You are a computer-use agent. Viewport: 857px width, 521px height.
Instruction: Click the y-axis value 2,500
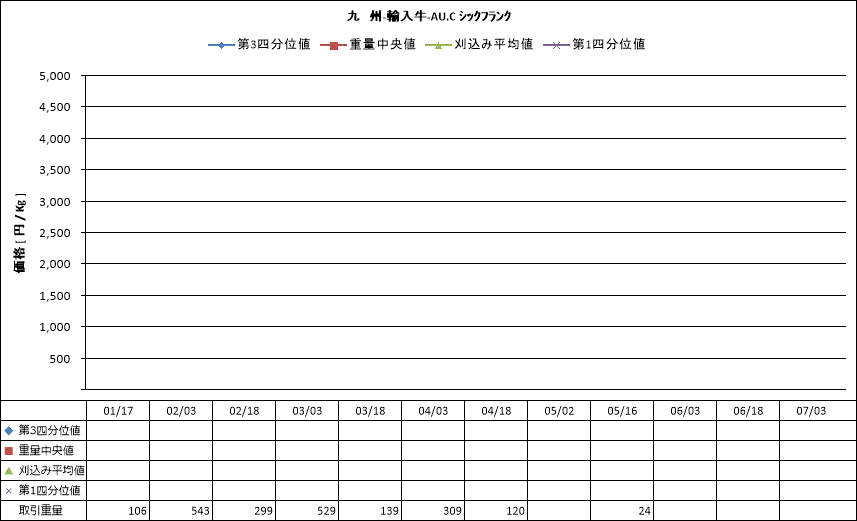(55, 233)
